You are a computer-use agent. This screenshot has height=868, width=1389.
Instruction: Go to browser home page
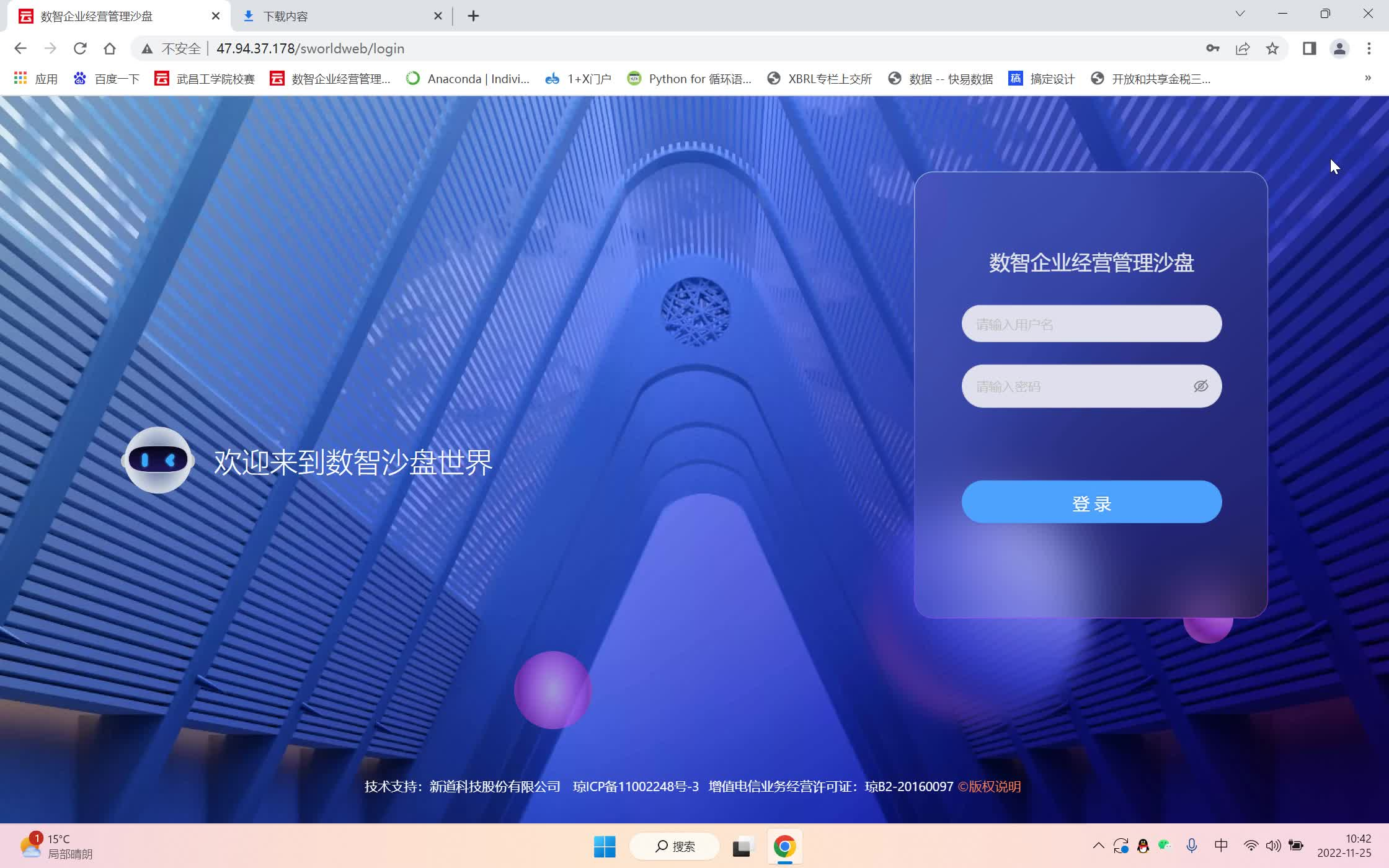point(110,48)
